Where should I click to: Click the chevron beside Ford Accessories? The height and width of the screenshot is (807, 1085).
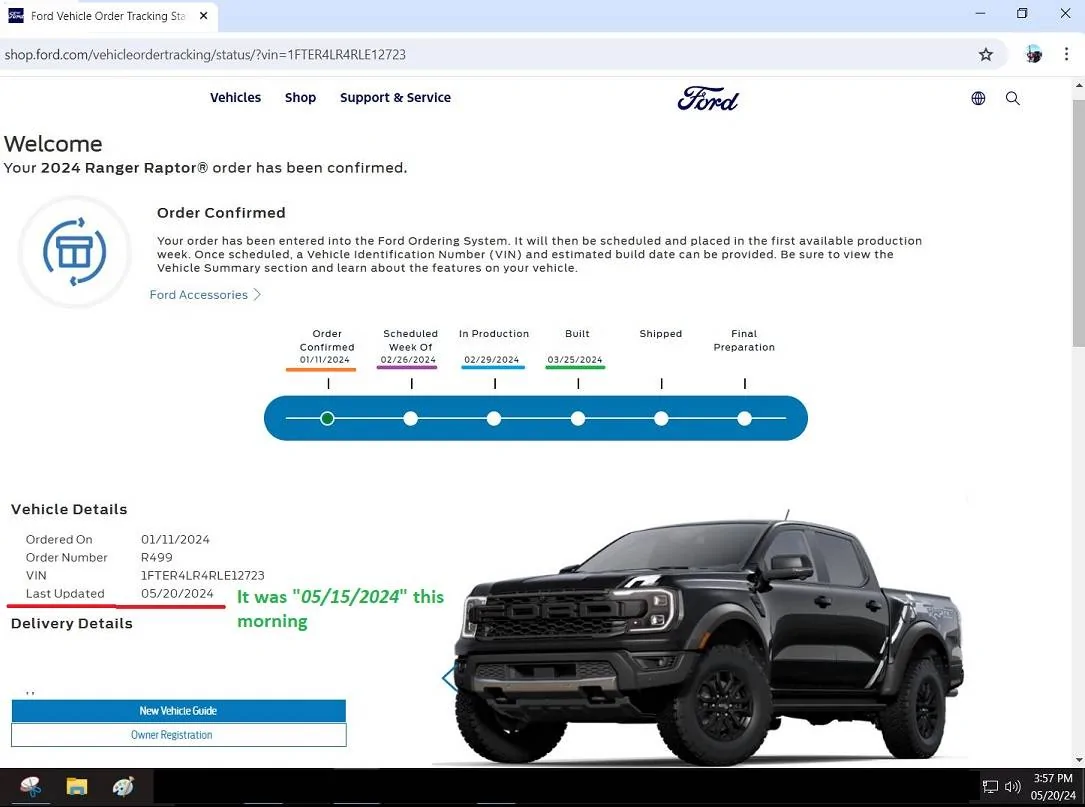(x=257, y=295)
